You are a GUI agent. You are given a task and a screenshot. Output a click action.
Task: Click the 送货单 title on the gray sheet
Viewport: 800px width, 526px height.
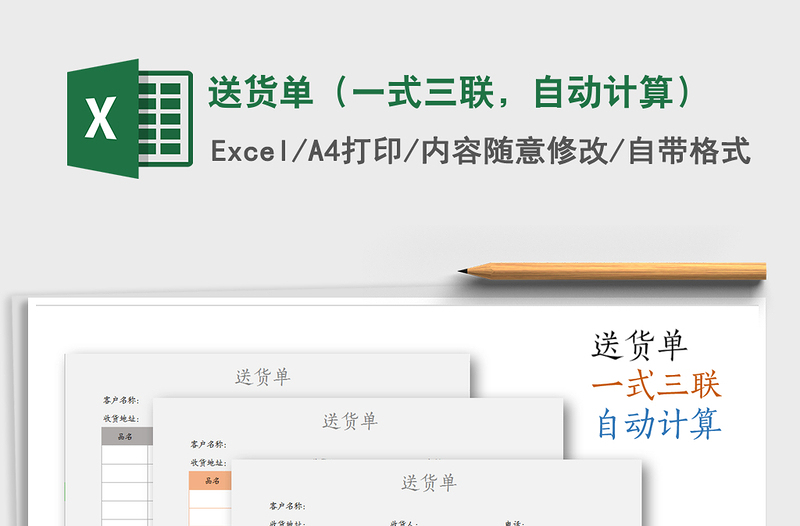coord(263,377)
